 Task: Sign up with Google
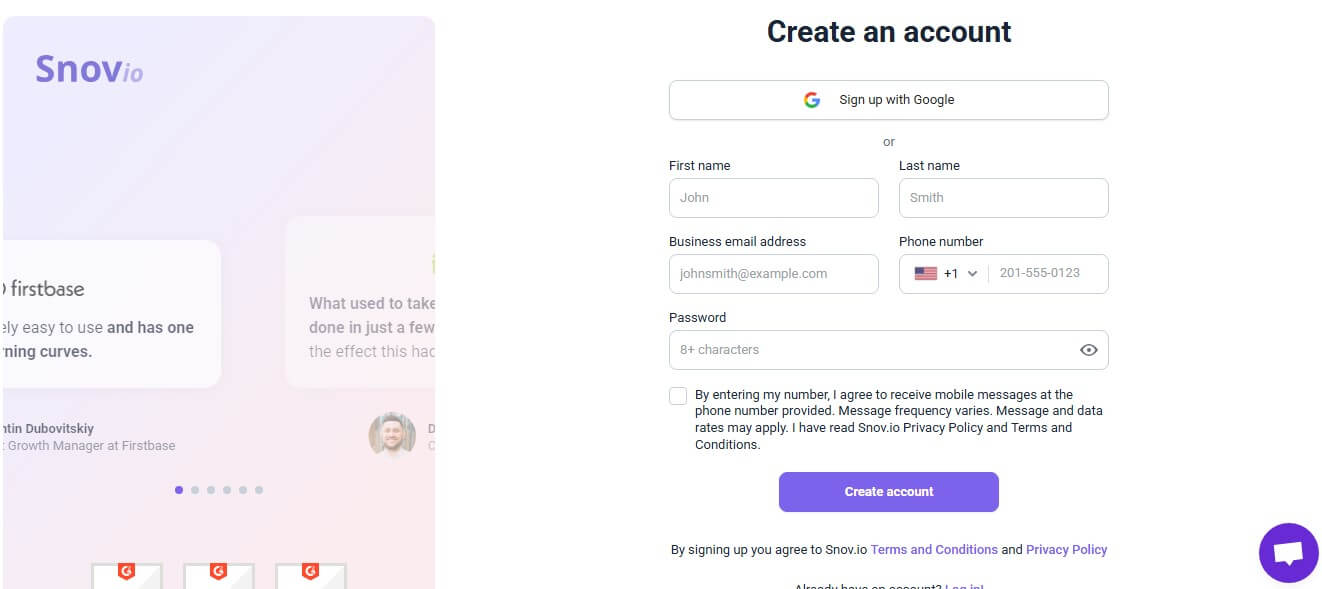point(888,100)
